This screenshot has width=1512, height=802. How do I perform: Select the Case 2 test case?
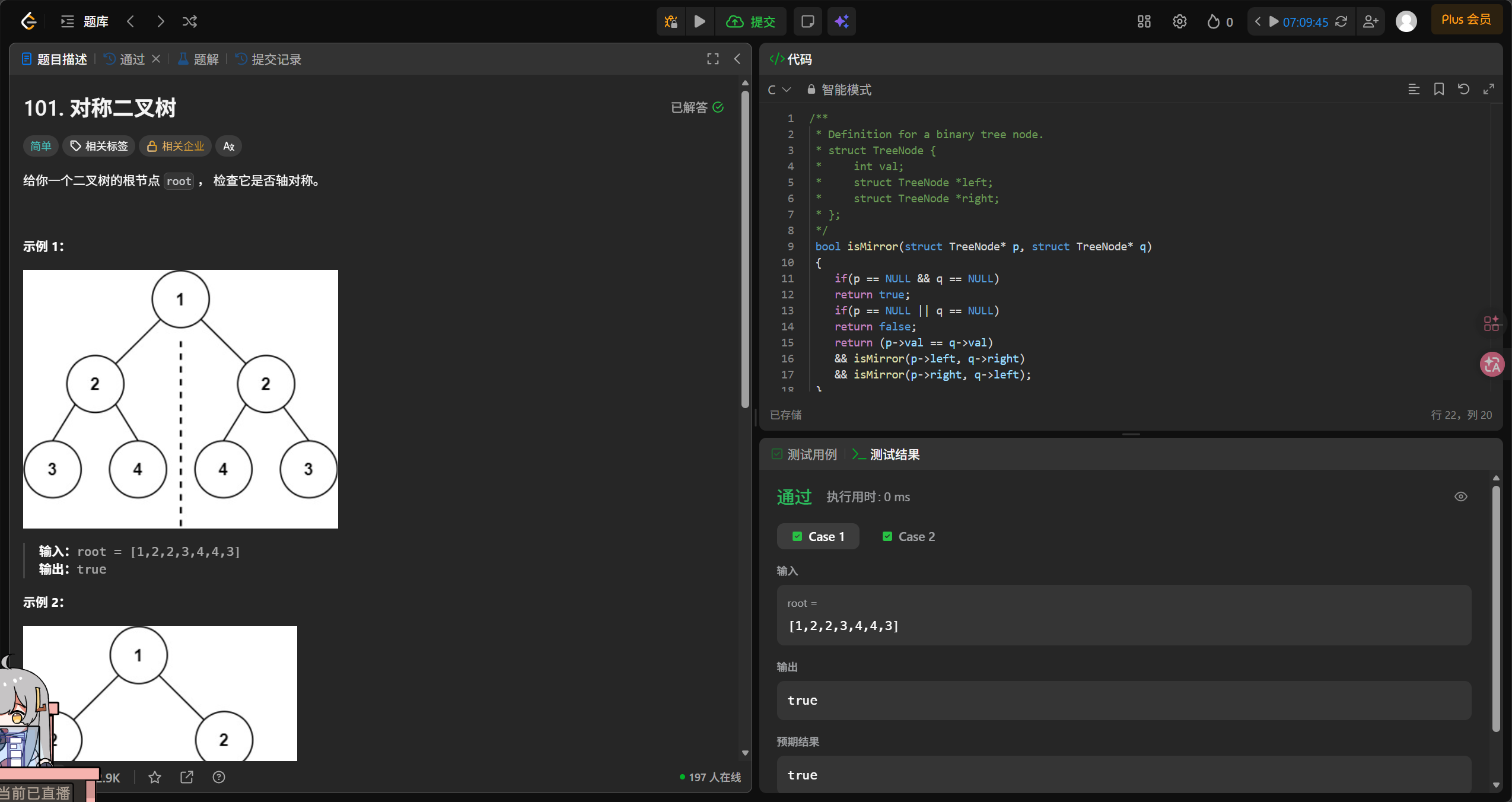(909, 536)
